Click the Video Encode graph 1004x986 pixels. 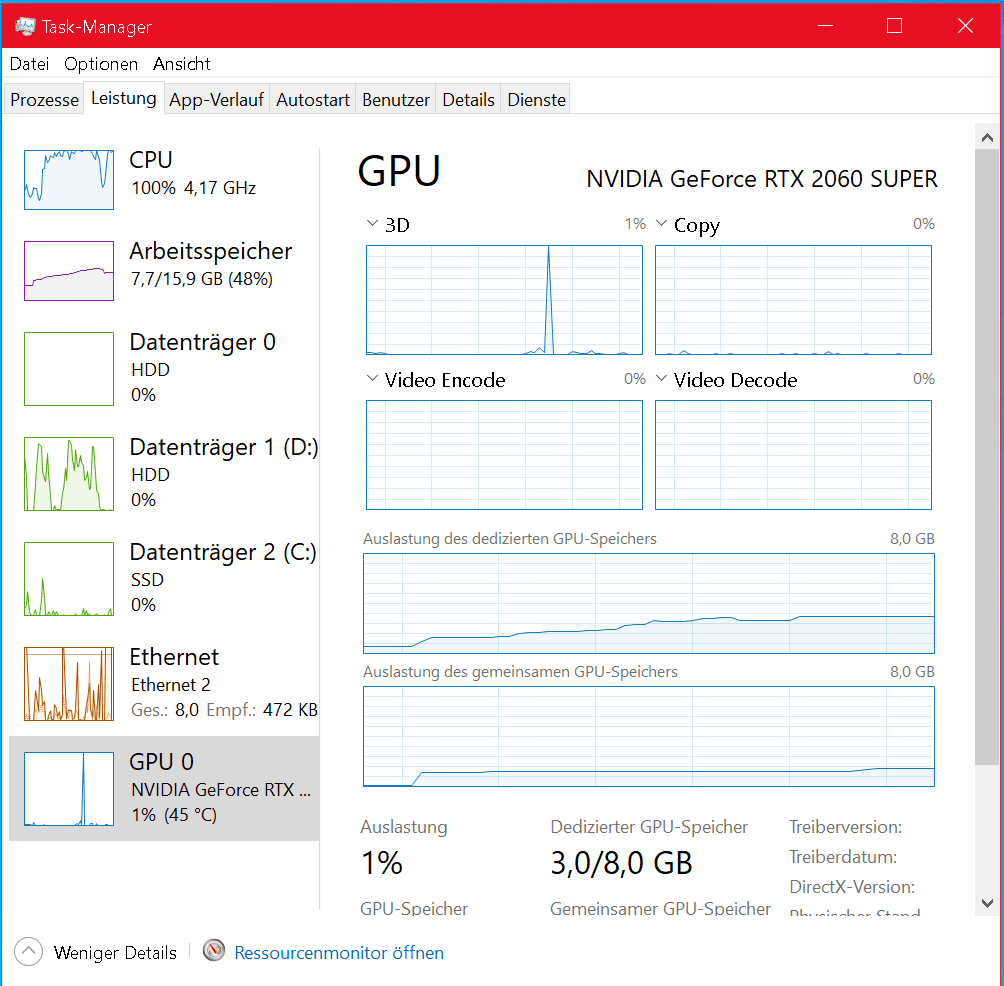click(504, 455)
